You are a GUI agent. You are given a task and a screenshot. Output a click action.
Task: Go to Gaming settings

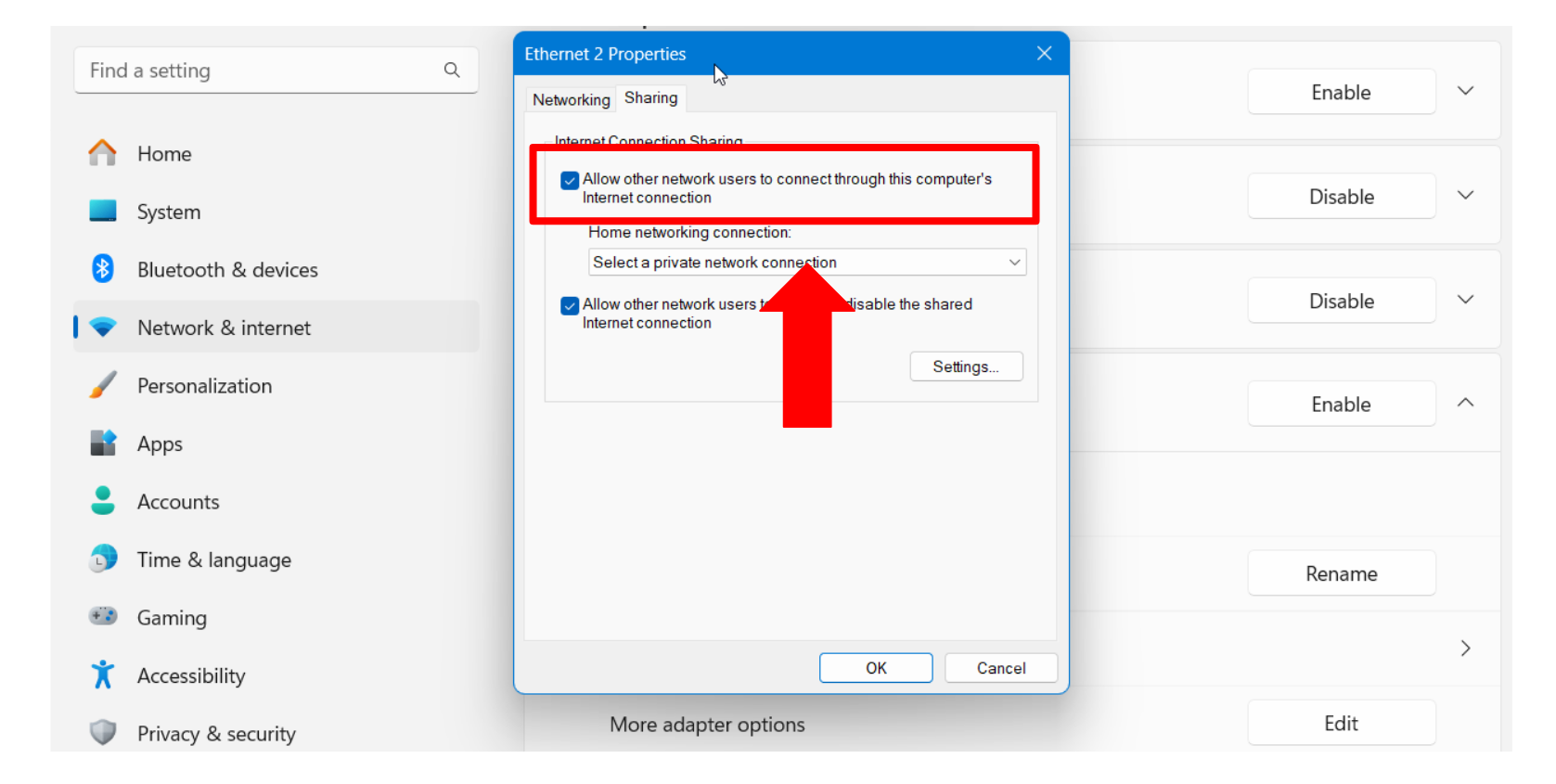pos(276,618)
